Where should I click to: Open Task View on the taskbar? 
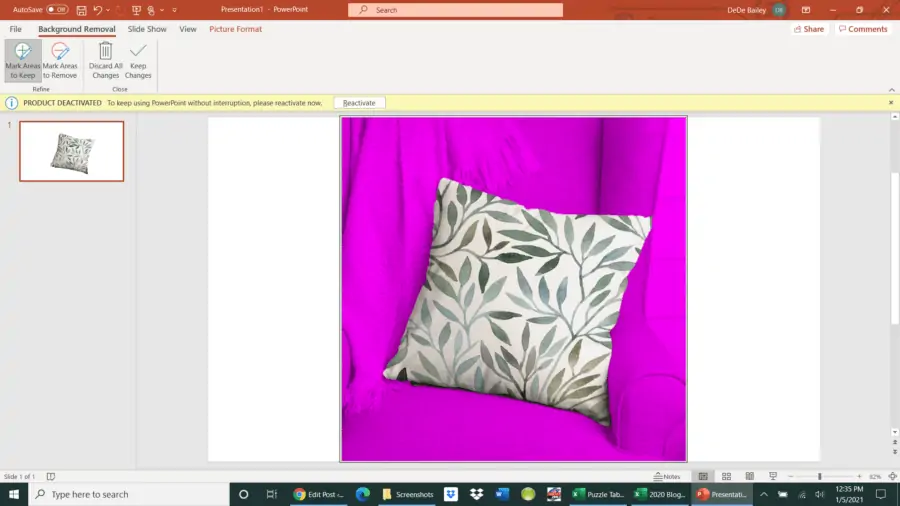pos(271,494)
